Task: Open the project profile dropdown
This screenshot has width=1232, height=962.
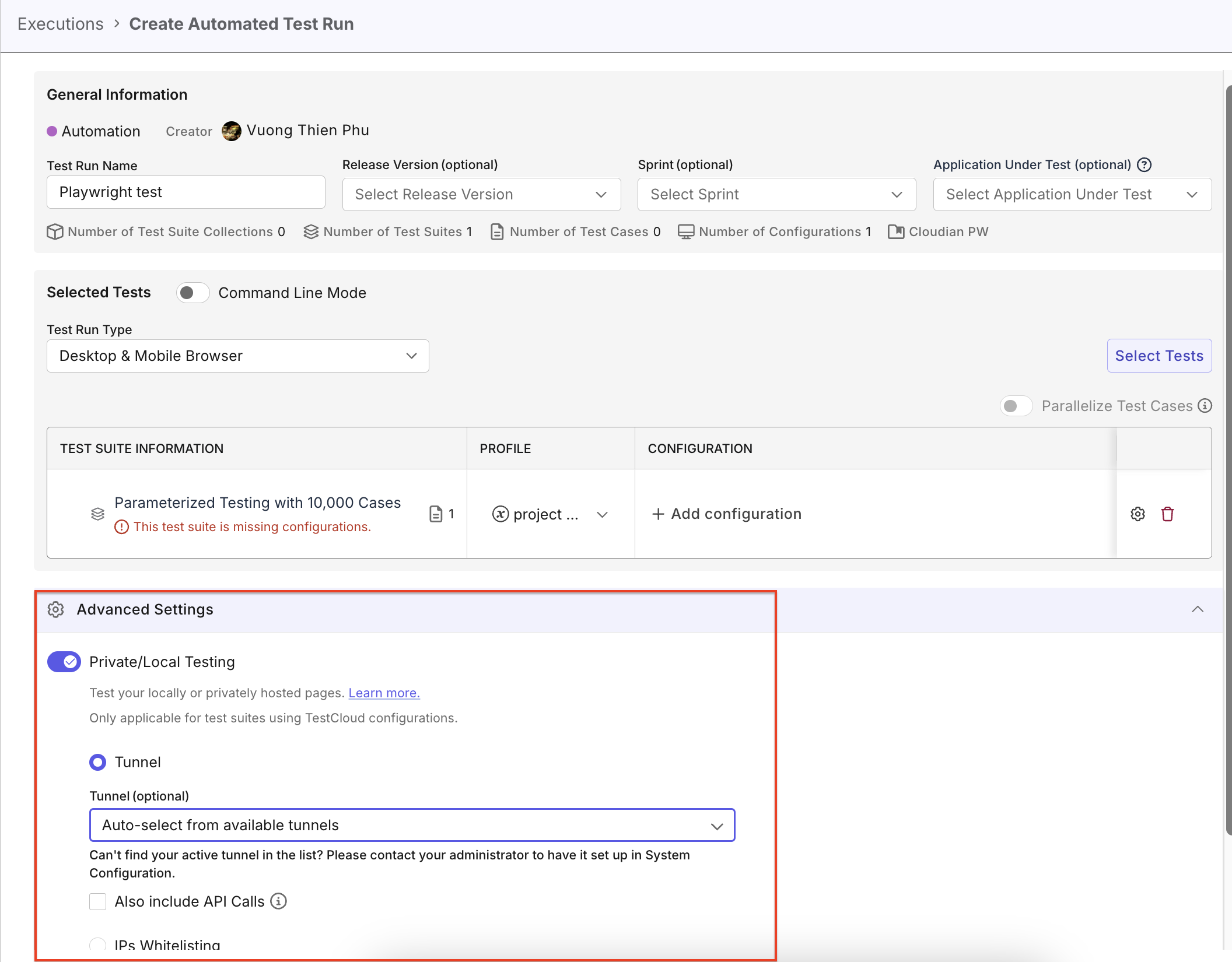Action: (551, 514)
